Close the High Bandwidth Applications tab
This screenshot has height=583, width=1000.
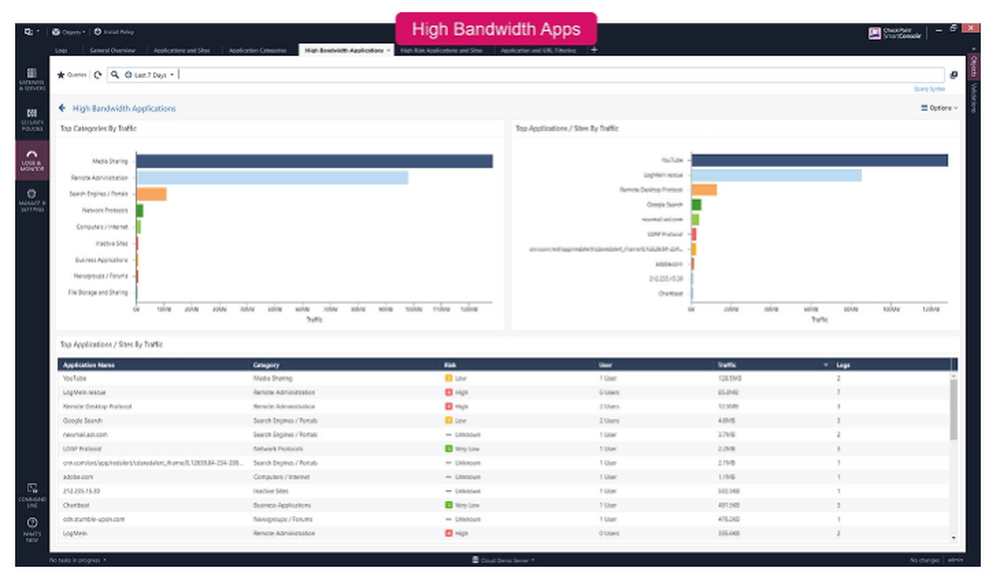click(x=388, y=50)
